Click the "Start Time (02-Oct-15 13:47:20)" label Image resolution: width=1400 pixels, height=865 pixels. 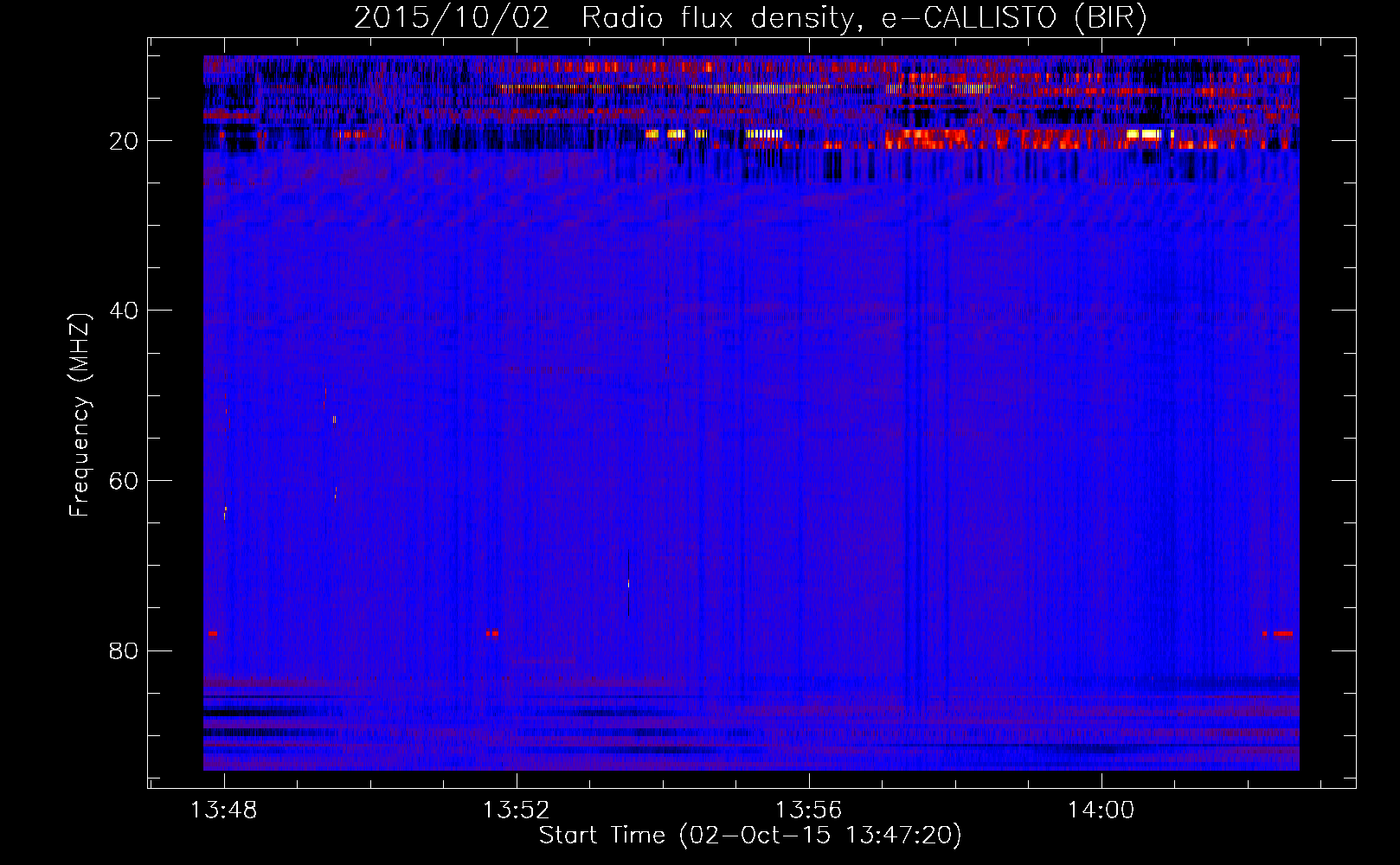750,836
